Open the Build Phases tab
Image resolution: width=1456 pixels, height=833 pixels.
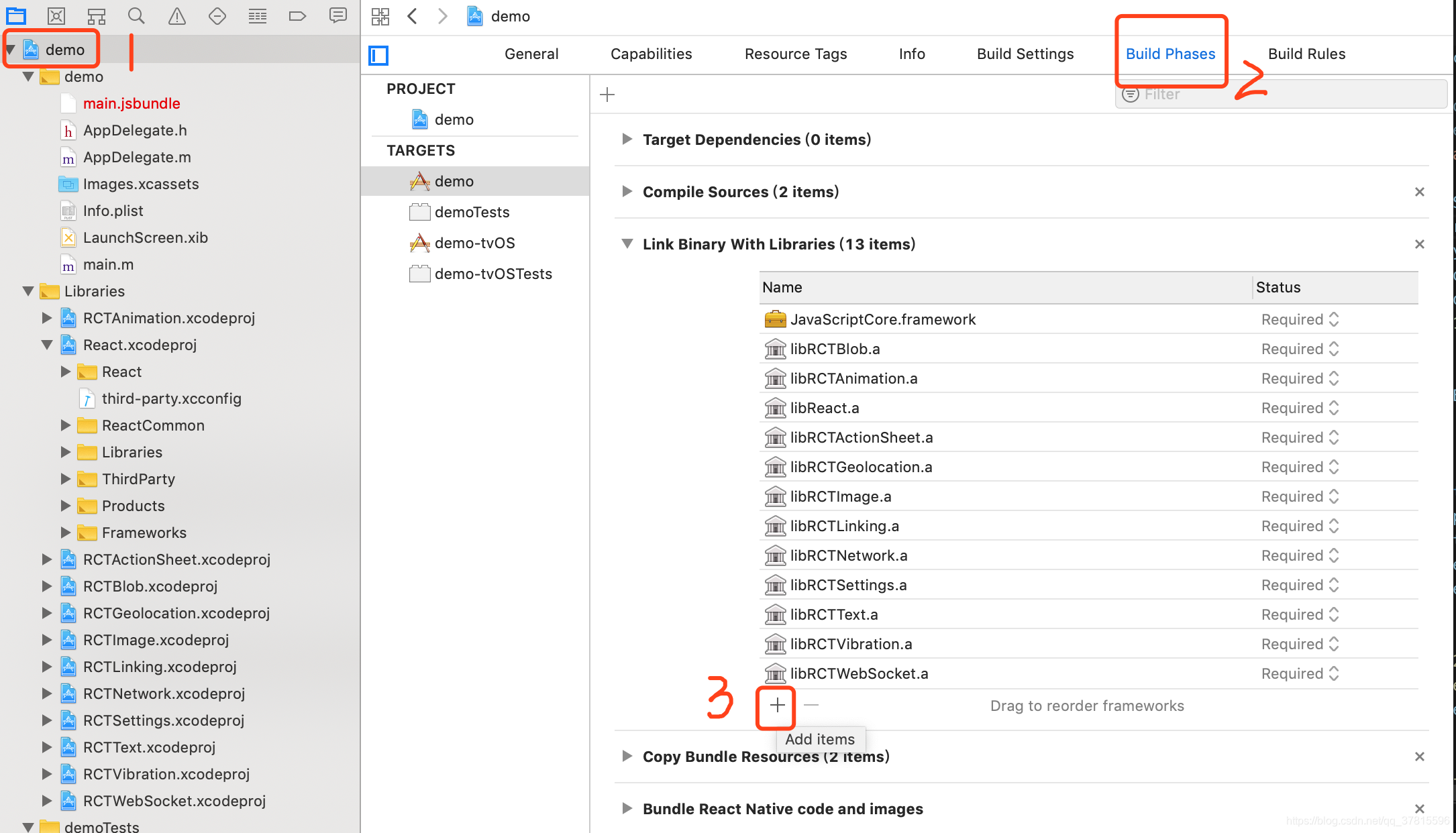click(x=1170, y=54)
